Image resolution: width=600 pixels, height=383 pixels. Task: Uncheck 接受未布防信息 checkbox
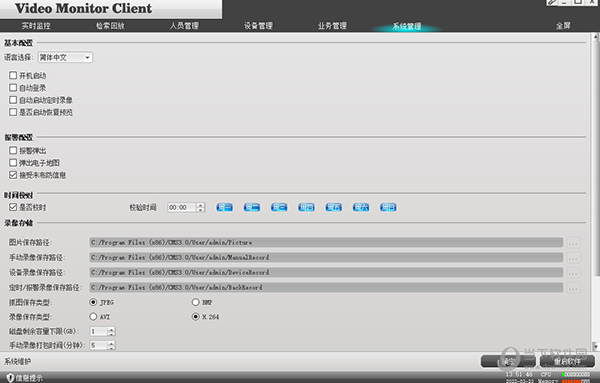(x=13, y=175)
